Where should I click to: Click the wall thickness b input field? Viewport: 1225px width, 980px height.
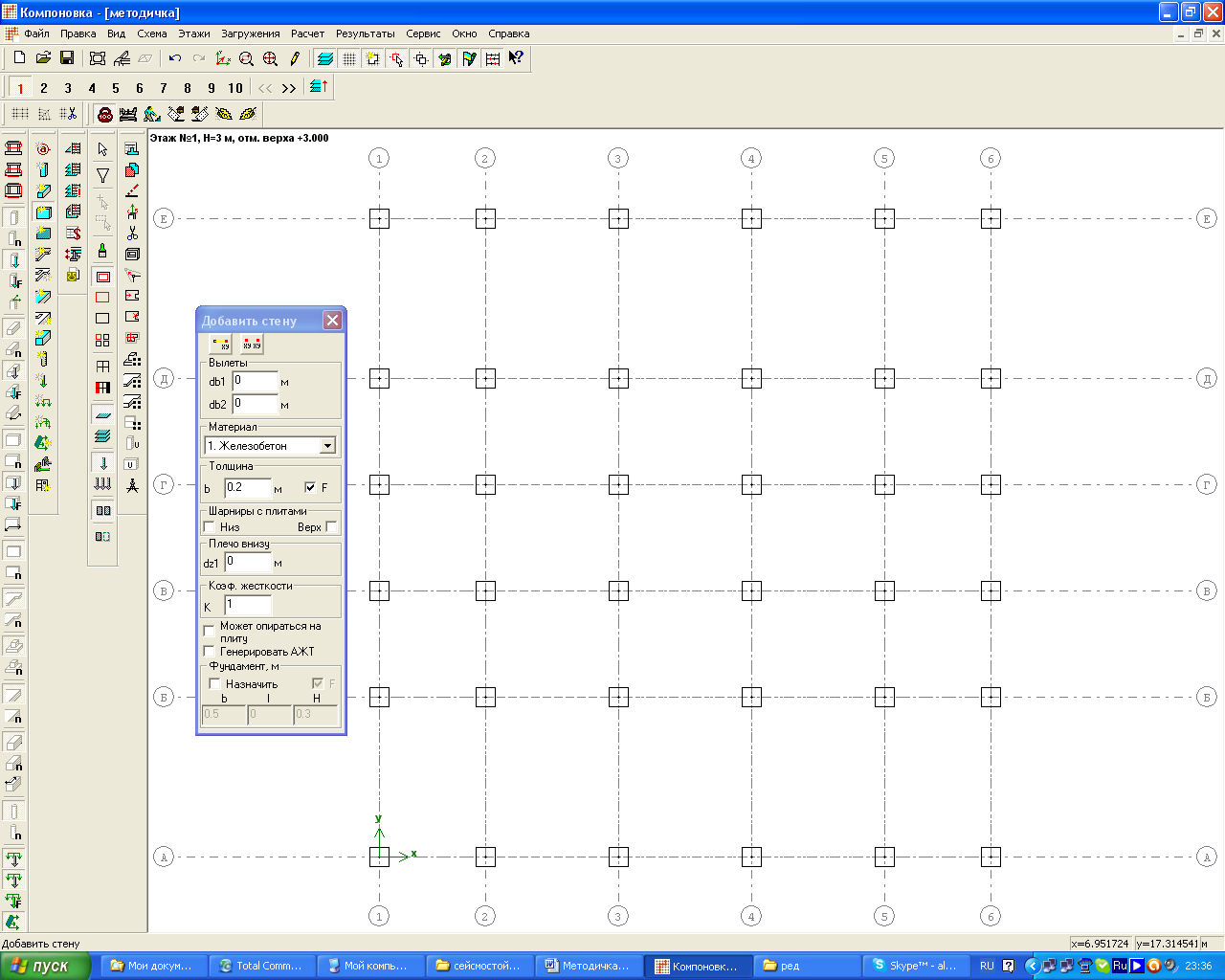[x=248, y=488]
